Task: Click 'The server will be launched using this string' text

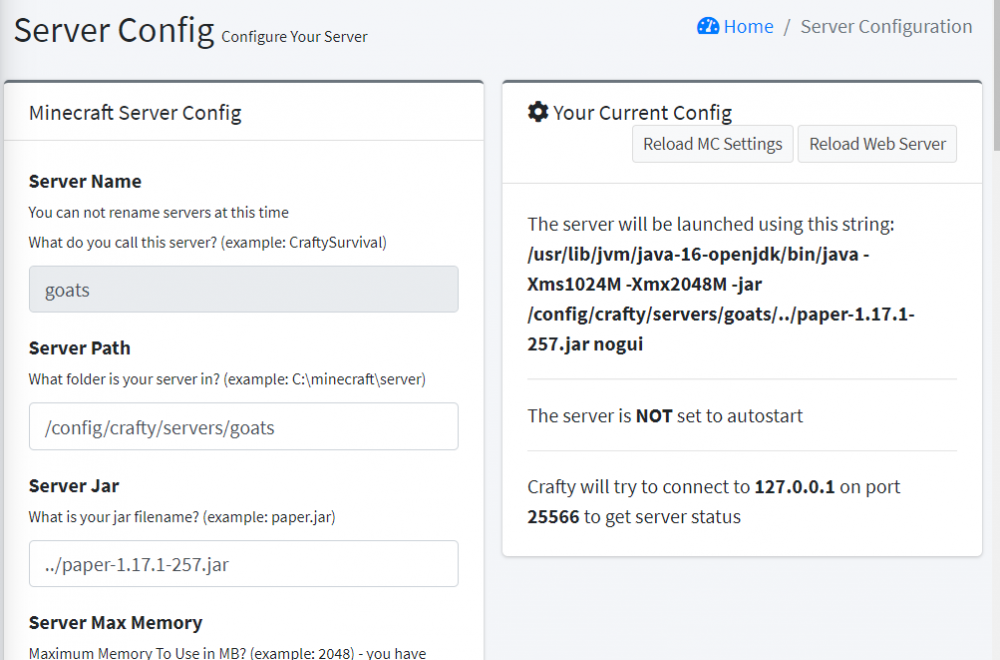Action: 710,224
